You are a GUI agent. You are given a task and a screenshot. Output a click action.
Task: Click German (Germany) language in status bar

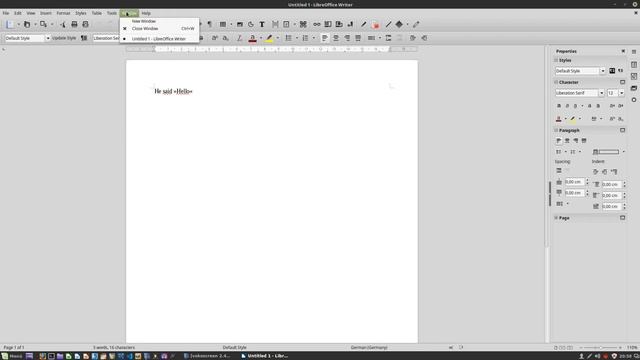pyautogui.click(x=369, y=347)
